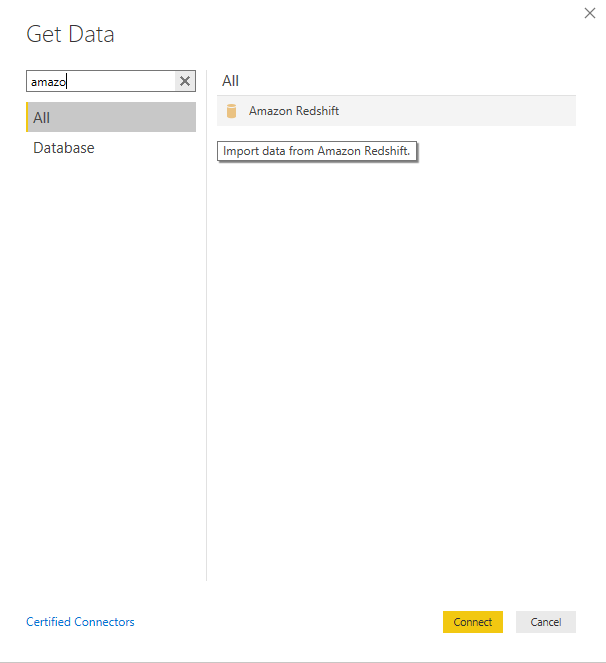The image size is (606, 663).
Task: Switch to the Database category
Action: tap(64, 148)
